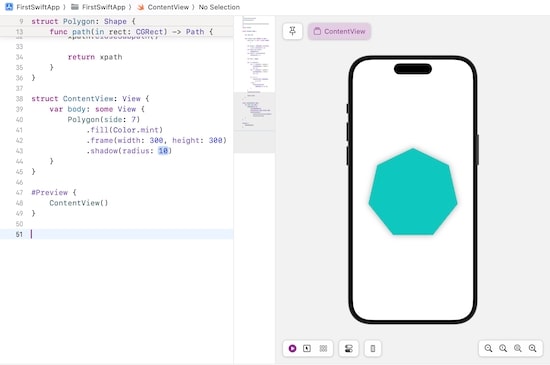Enable Live preview mode play button
The image size is (550, 365).
pyautogui.click(x=292, y=348)
